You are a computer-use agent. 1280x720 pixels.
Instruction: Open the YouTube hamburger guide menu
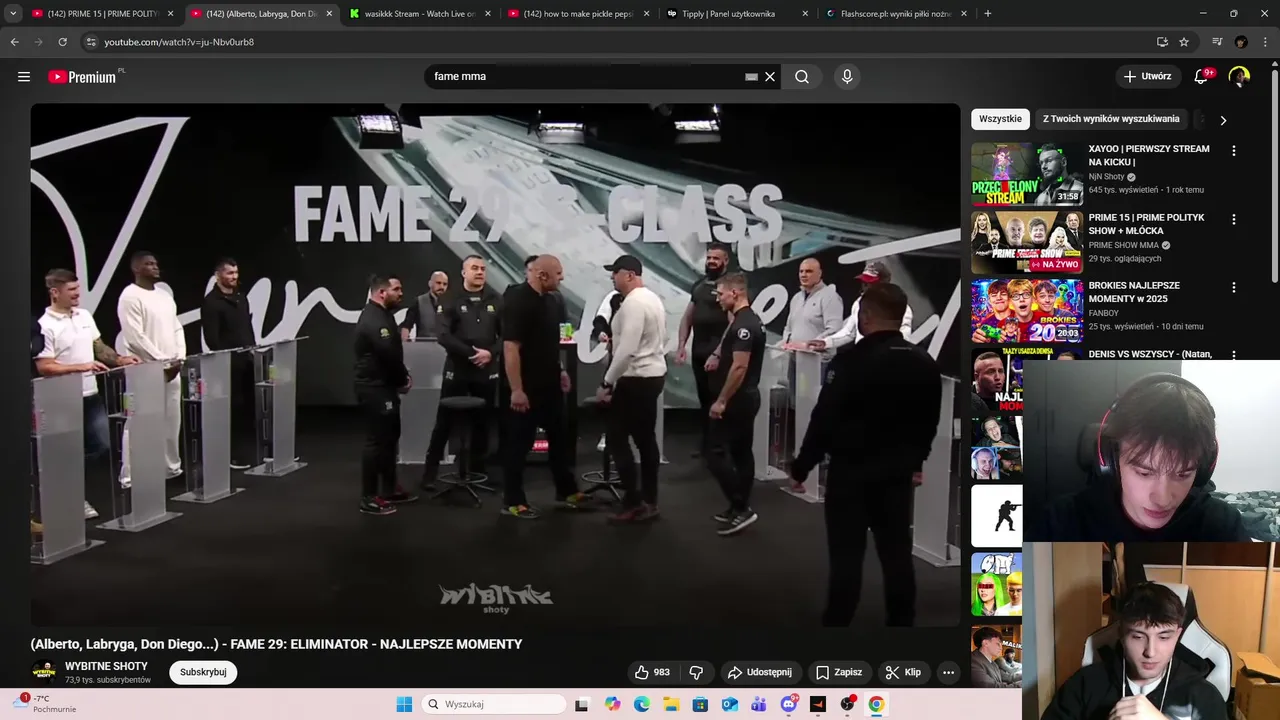24,76
